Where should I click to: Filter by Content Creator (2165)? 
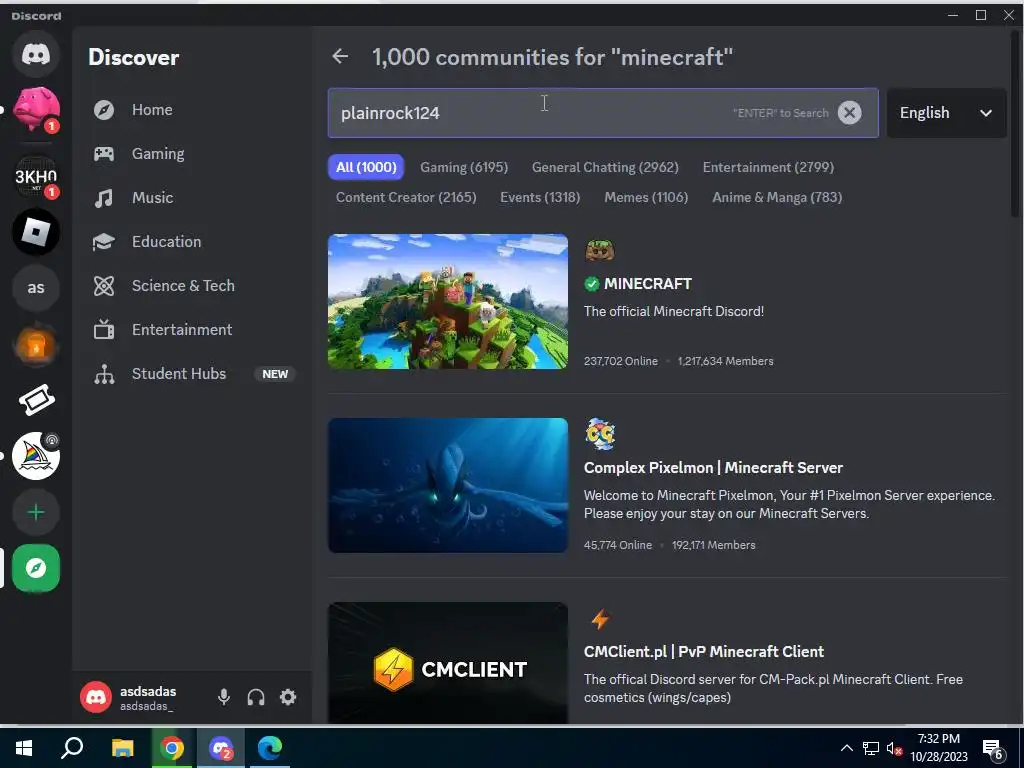click(406, 197)
